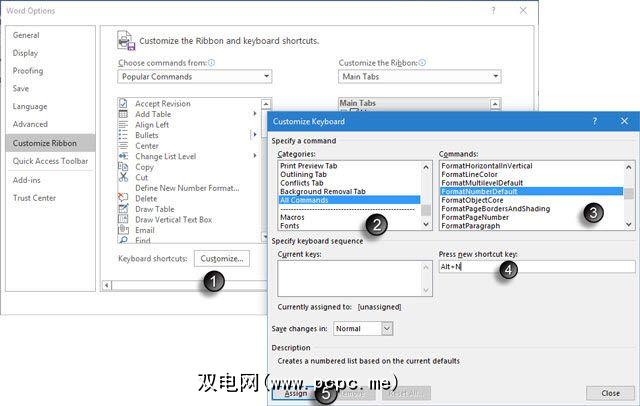Screen dimensions: 640x406
Task: Open the Add-ins options page
Action: pos(27,180)
